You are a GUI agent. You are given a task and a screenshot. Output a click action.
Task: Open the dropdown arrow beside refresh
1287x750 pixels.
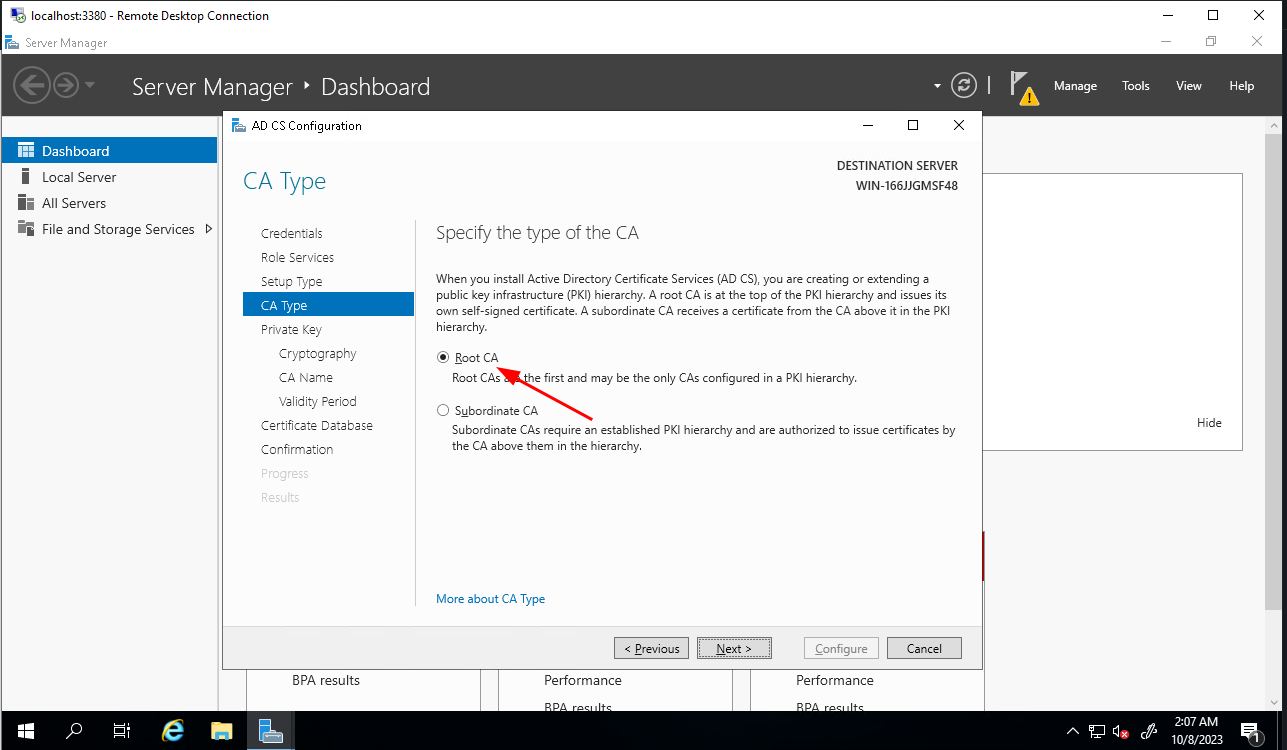(x=937, y=86)
